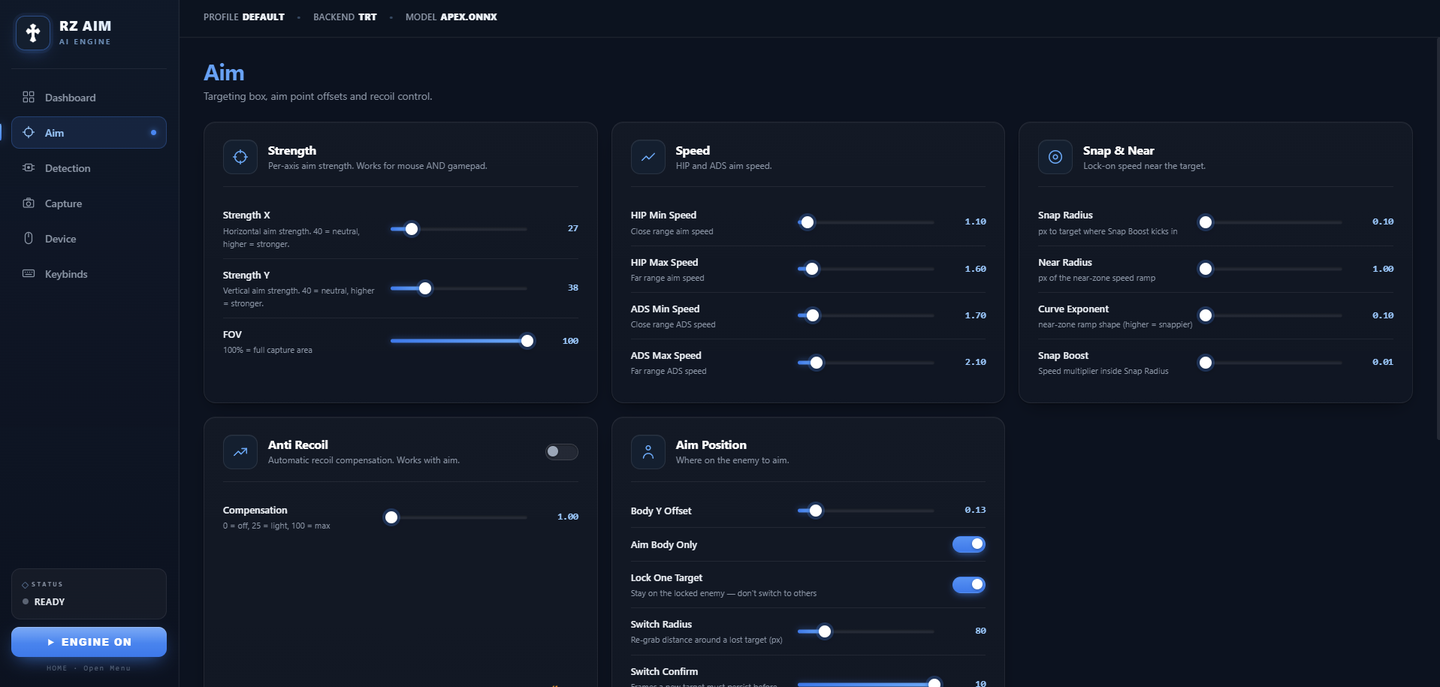Screen dimensions: 1440x687
Task: Click the ADS Max Speed value 2.10
Action: pyautogui.click(x=975, y=362)
